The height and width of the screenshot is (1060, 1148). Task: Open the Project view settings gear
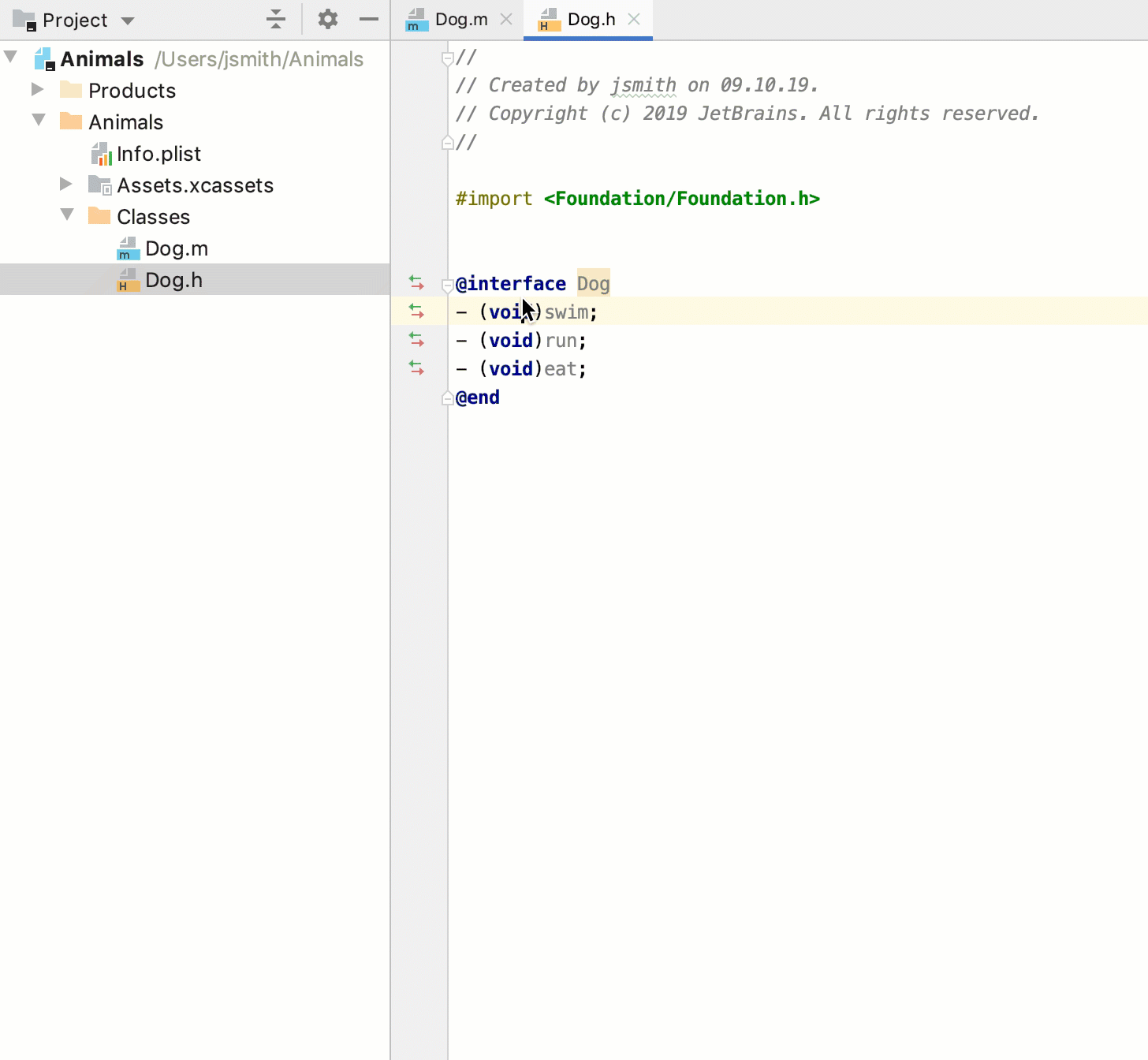click(x=327, y=19)
